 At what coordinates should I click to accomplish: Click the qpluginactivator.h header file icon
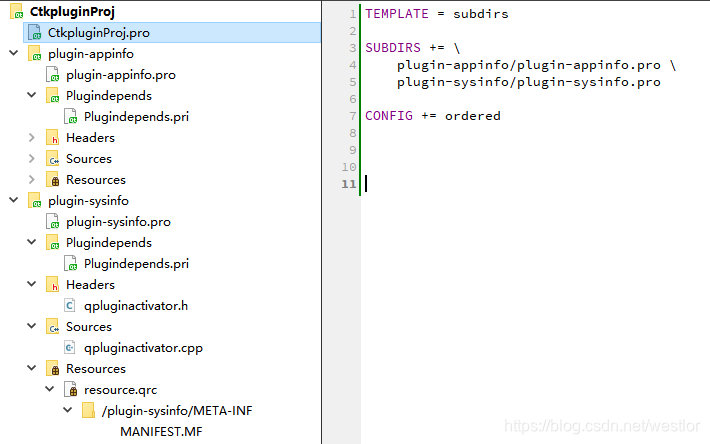click(70, 306)
